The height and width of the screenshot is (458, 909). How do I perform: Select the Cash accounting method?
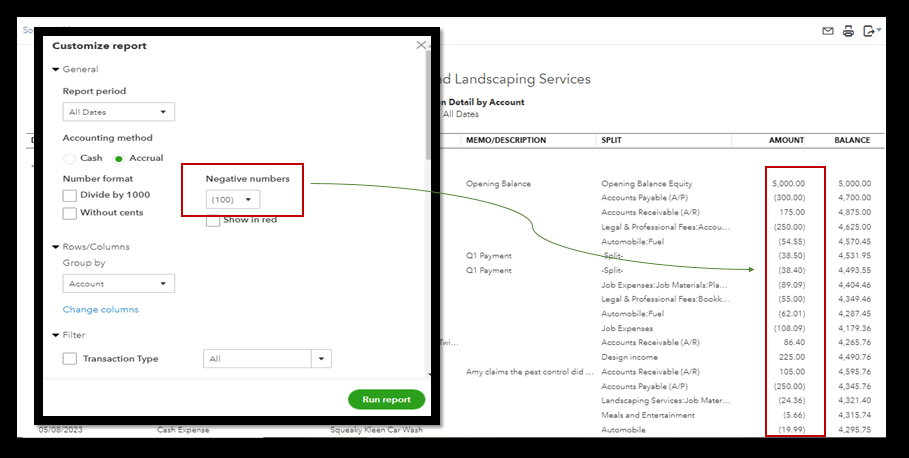pyautogui.click(x=70, y=158)
